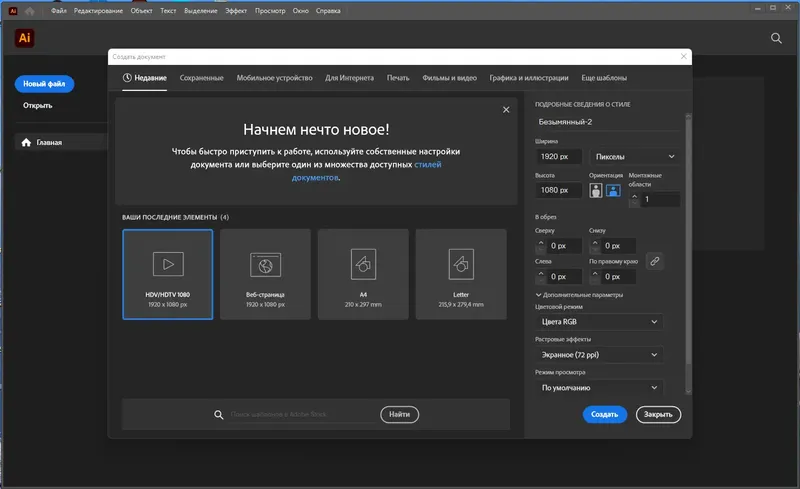The width and height of the screenshot is (800, 489).
Task: Increase the Снизу bleed stepper
Action: click(595, 242)
